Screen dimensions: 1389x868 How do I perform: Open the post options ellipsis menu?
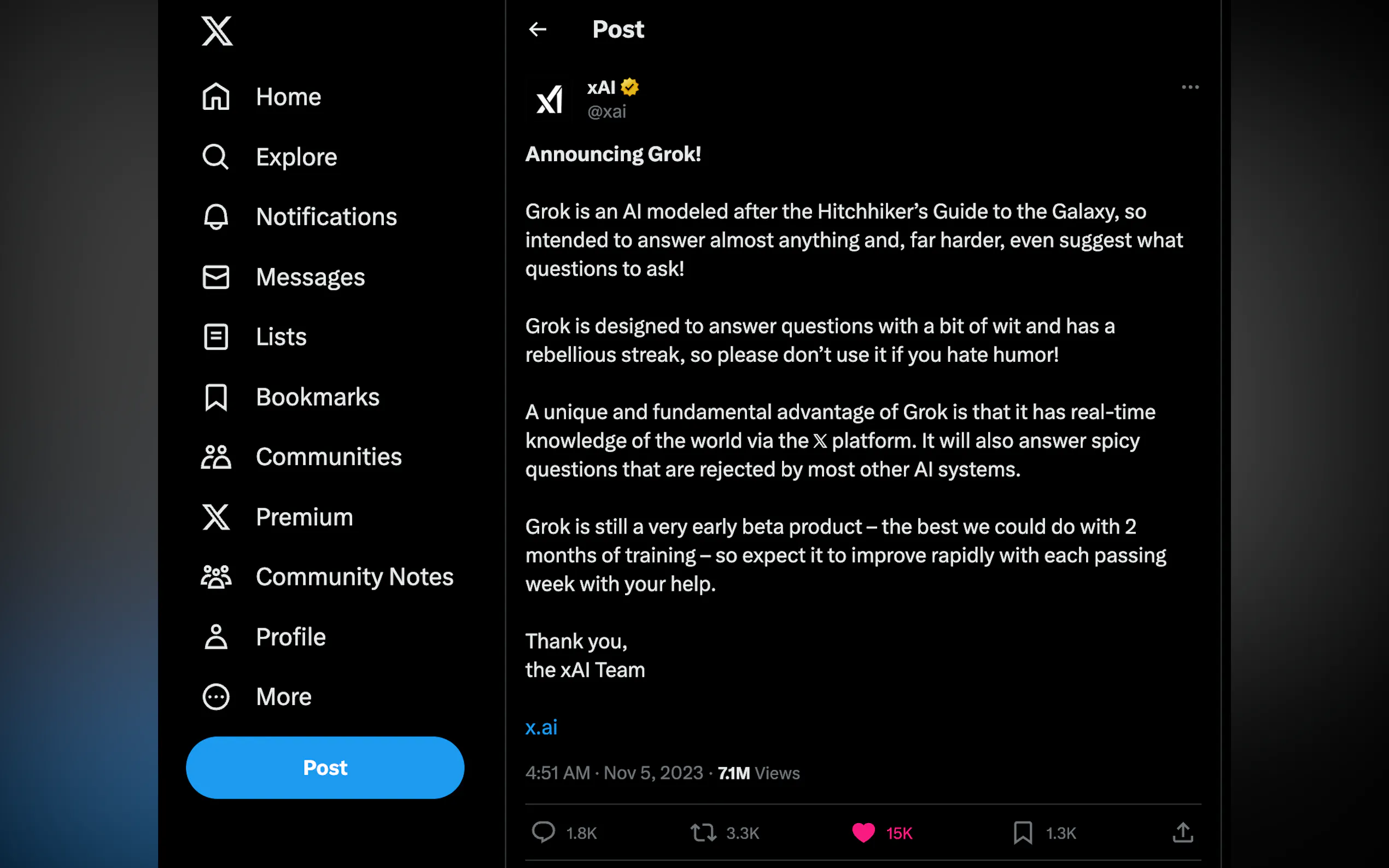[1190, 87]
